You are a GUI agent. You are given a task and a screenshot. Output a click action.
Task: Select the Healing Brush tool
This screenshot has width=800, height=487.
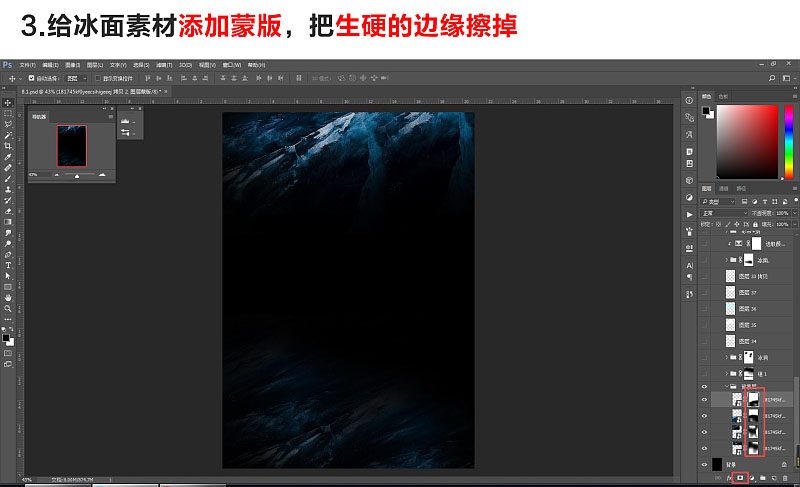(x=8, y=168)
